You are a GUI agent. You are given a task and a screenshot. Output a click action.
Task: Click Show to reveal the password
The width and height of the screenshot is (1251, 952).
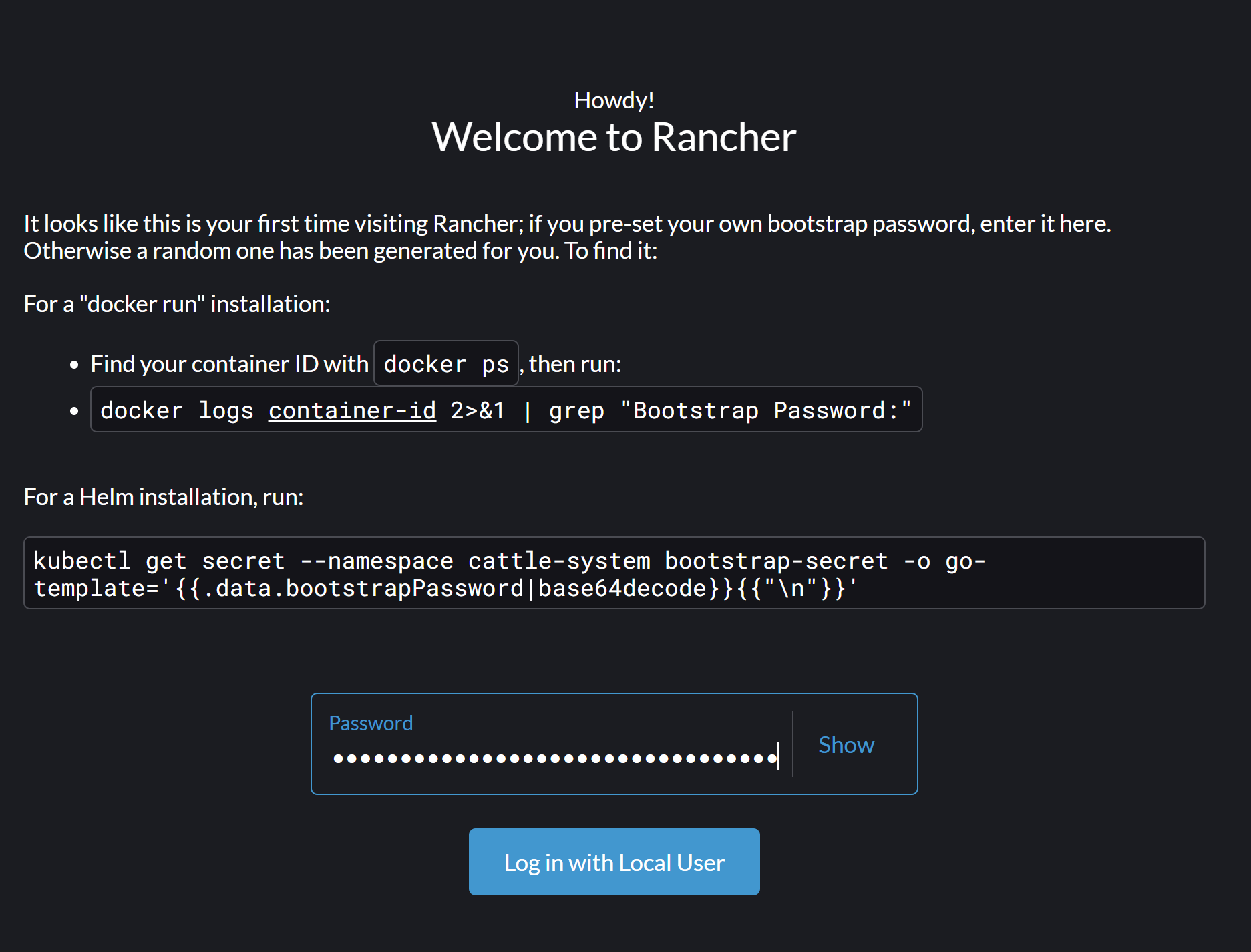point(846,744)
